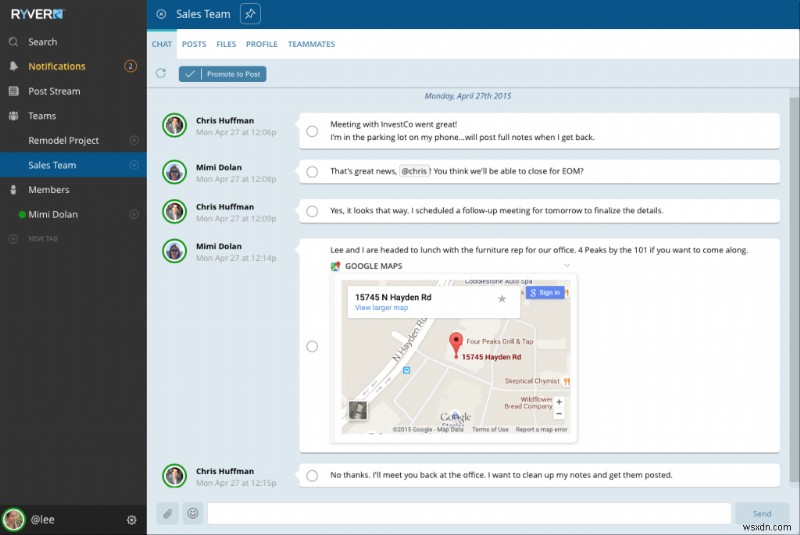The image size is (800, 535).
Task: Expand options beside Remodel Project
Action: click(x=134, y=140)
